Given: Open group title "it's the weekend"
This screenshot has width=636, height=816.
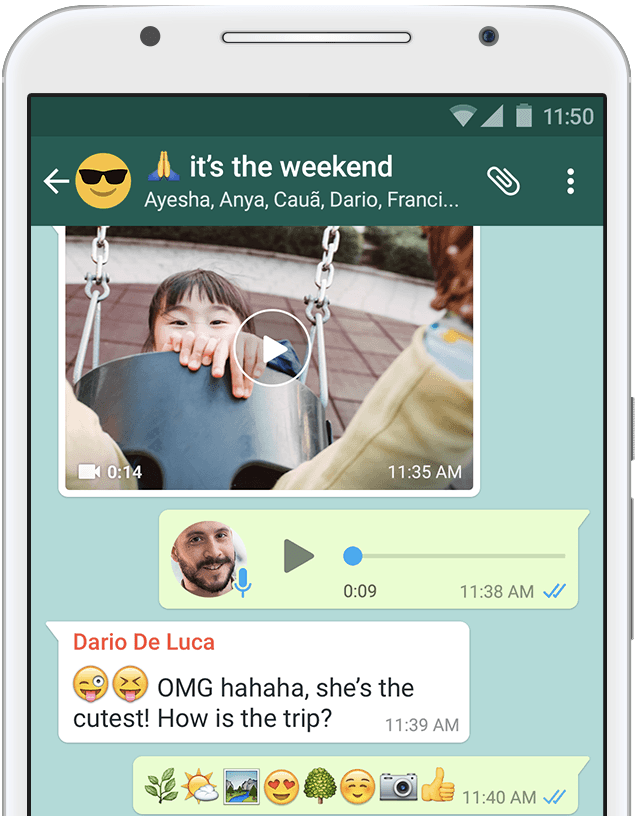Looking at the screenshot, I should click(x=290, y=167).
